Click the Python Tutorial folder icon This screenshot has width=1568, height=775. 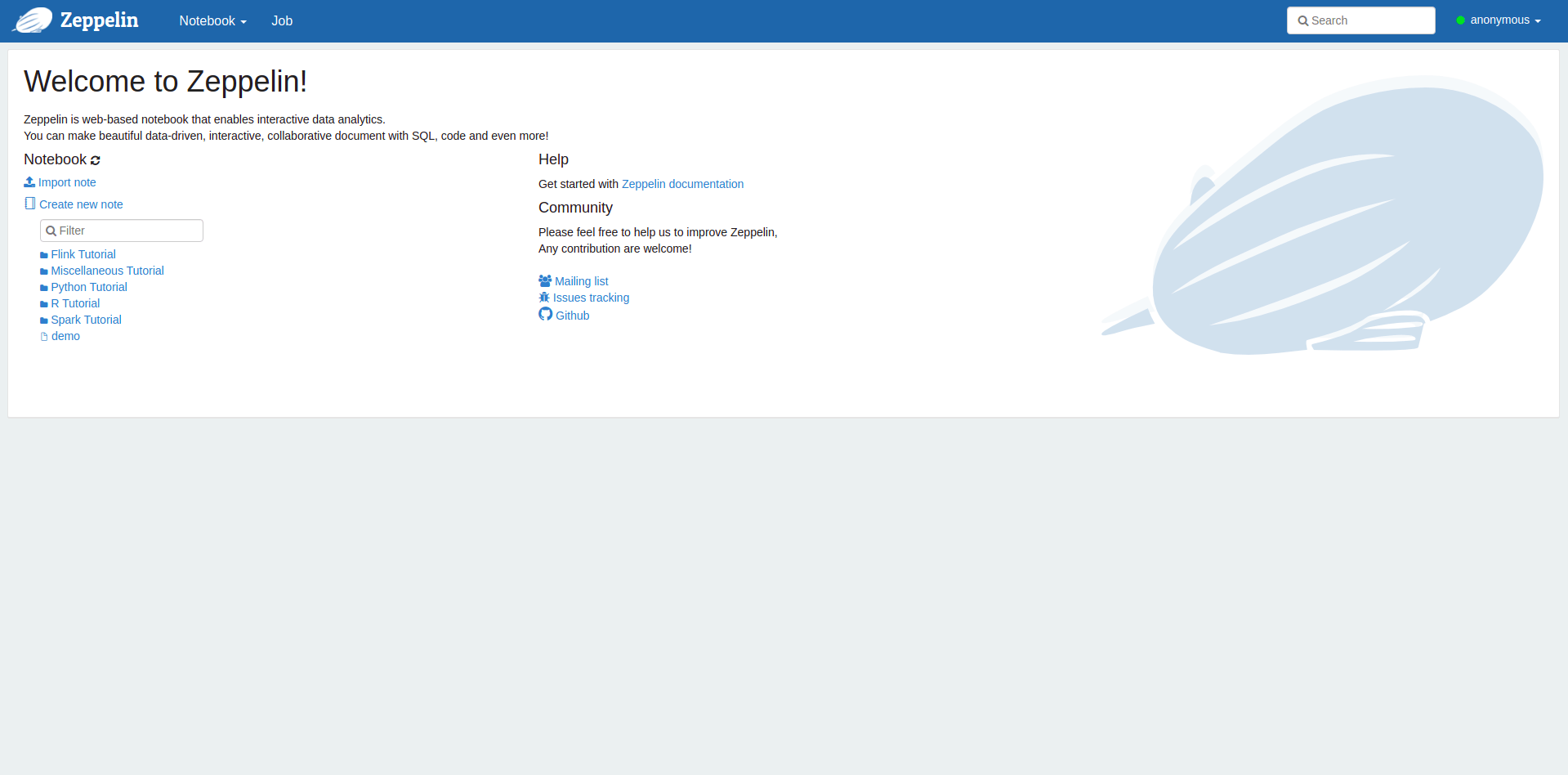click(44, 288)
